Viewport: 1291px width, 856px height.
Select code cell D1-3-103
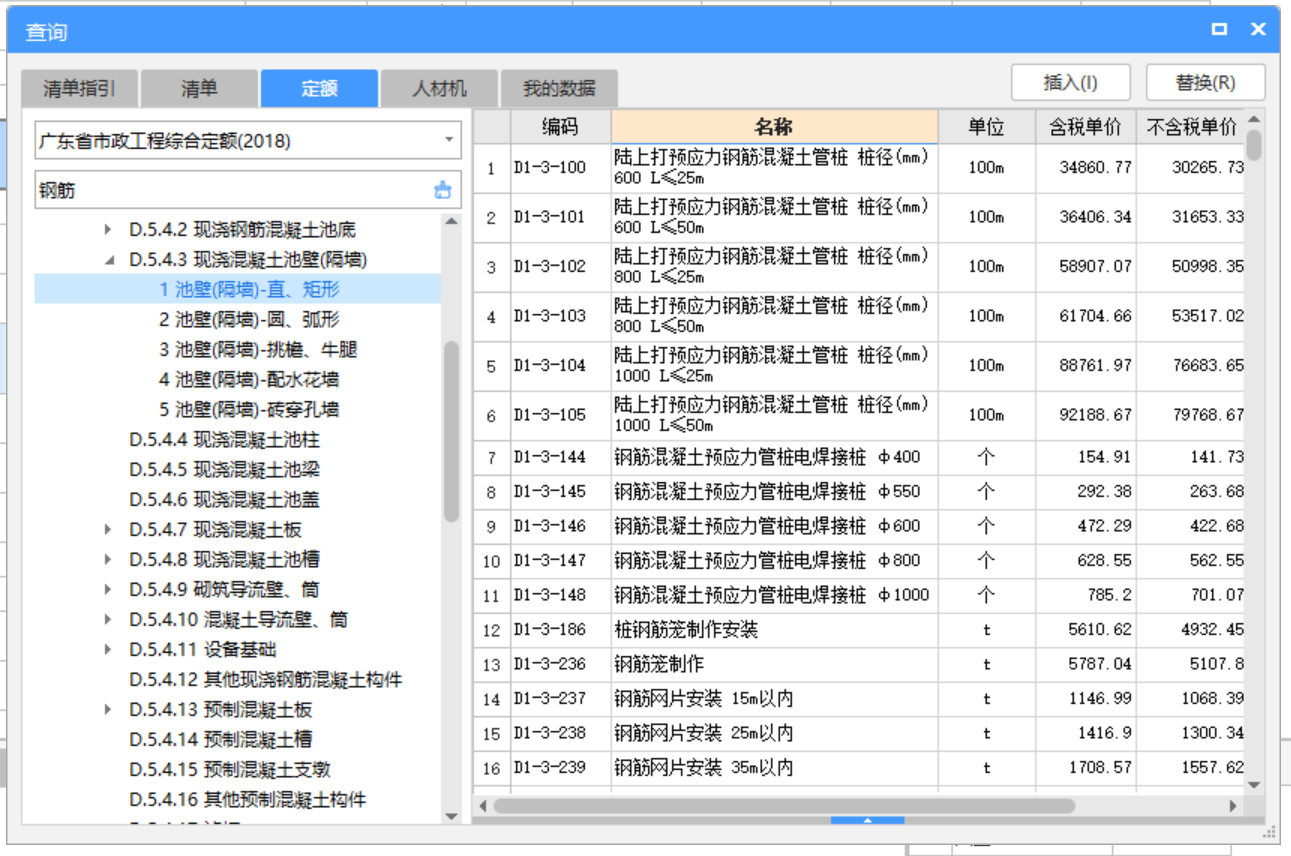tap(561, 316)
